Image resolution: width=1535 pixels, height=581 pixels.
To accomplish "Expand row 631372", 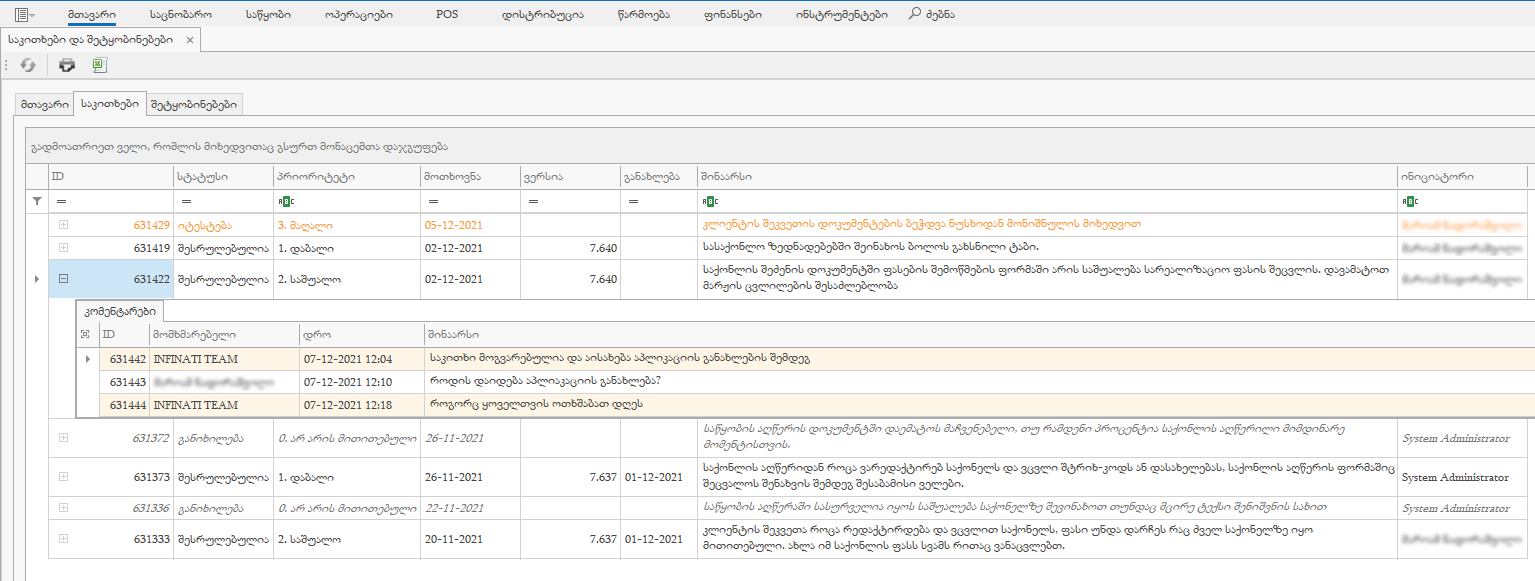I will pyautogui.click(x=63, y=437).
